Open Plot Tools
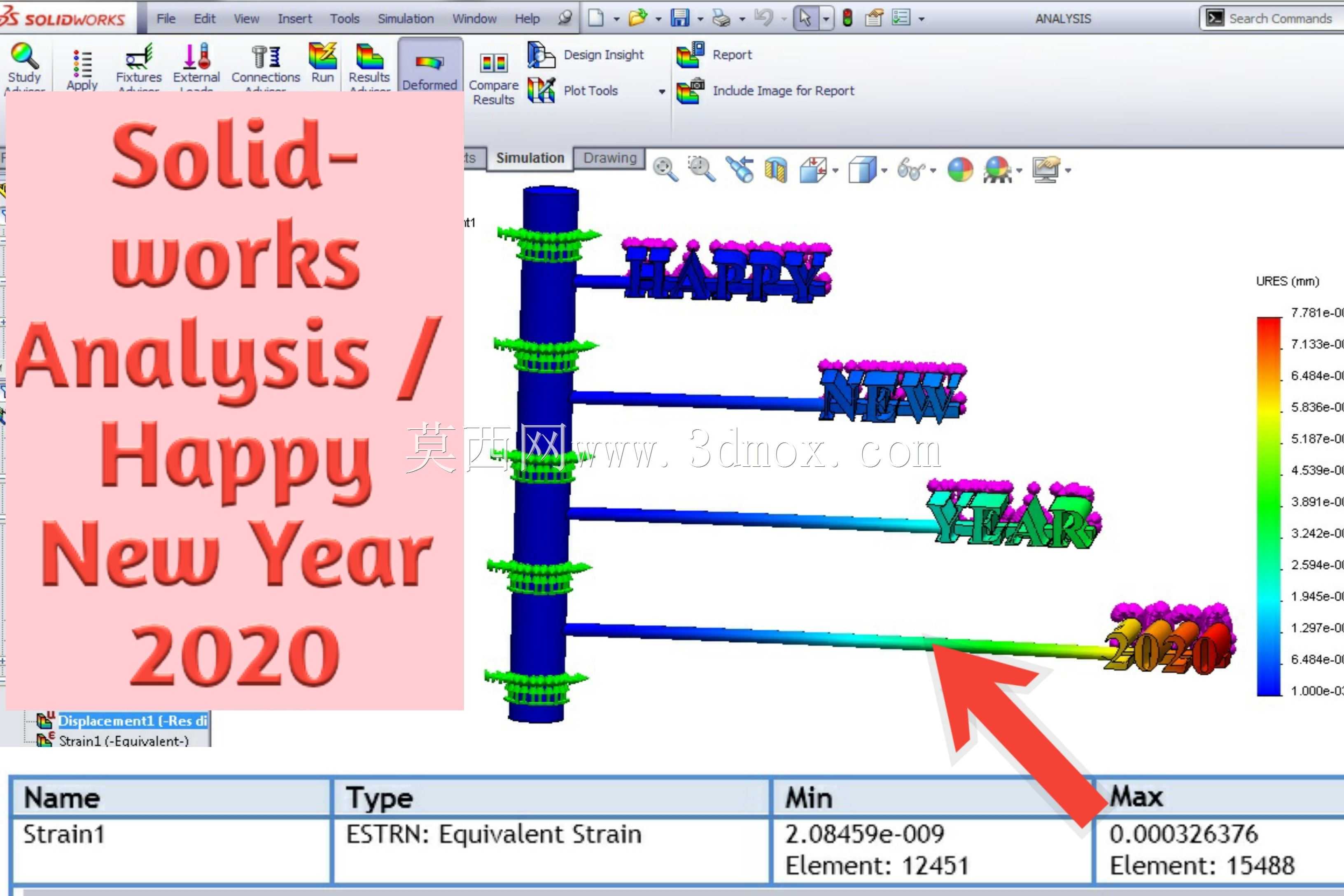 coord(573,90)
